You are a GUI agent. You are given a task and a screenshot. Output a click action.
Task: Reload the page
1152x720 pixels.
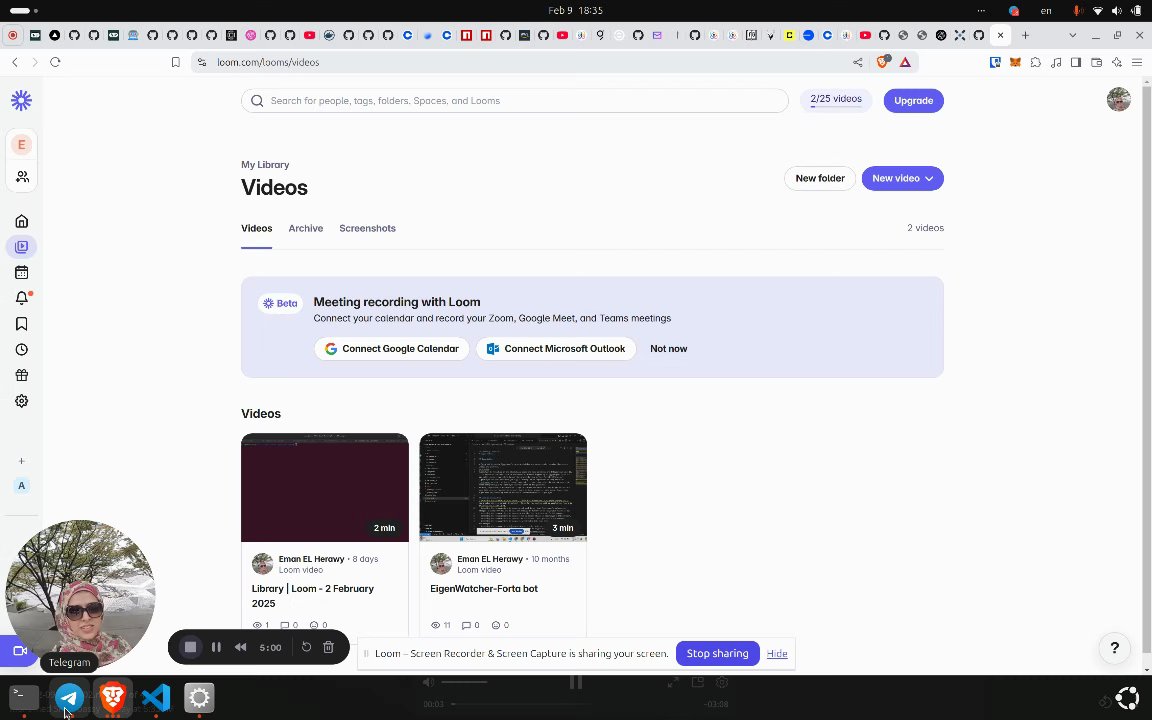pyautogui.click(x=55, y=62)
